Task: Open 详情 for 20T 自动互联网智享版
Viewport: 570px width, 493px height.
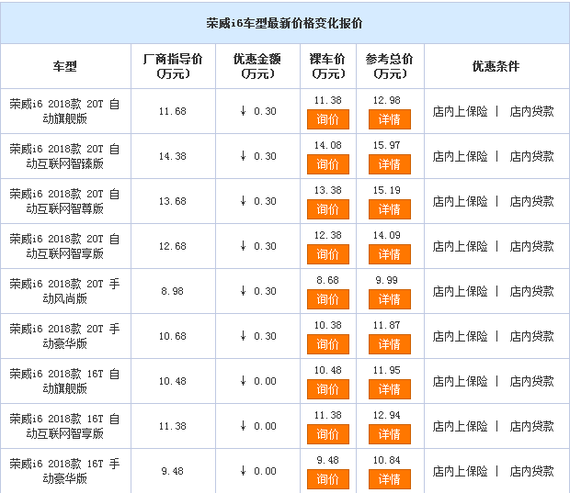Action: coord(390,254)
